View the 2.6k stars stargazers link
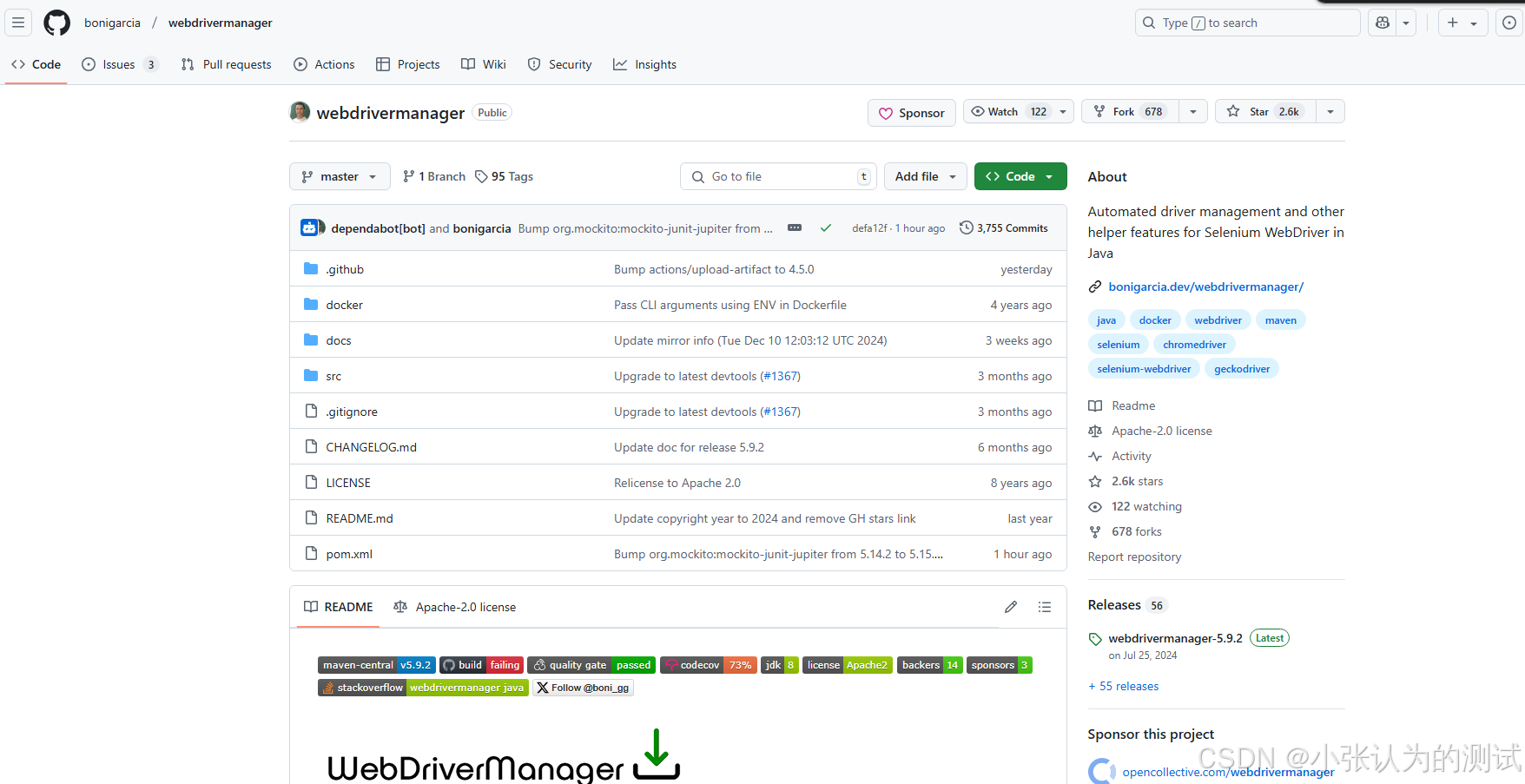This screenshot has height=784, width=1525. pyautogui.click(x=1137, y=481)
